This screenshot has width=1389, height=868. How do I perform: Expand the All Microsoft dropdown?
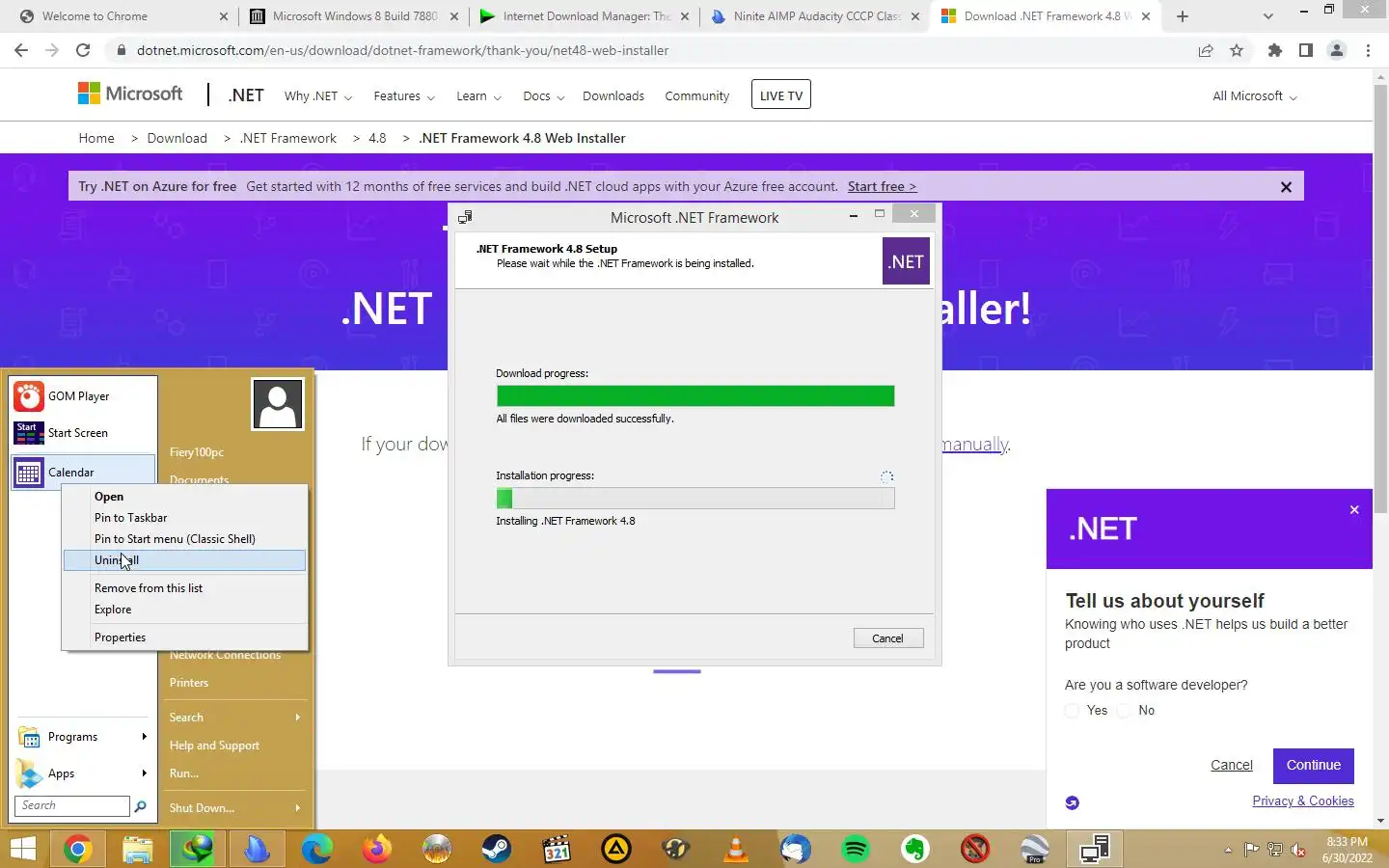coord(1254,96)
